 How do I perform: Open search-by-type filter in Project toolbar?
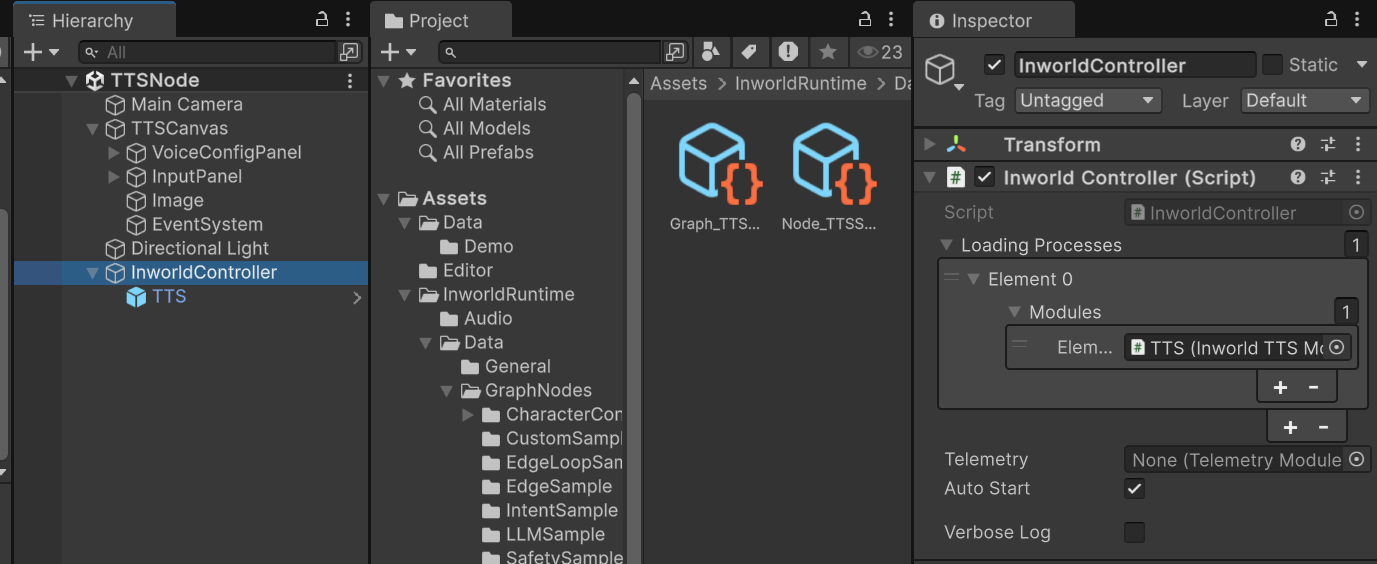tap(710, 52)
